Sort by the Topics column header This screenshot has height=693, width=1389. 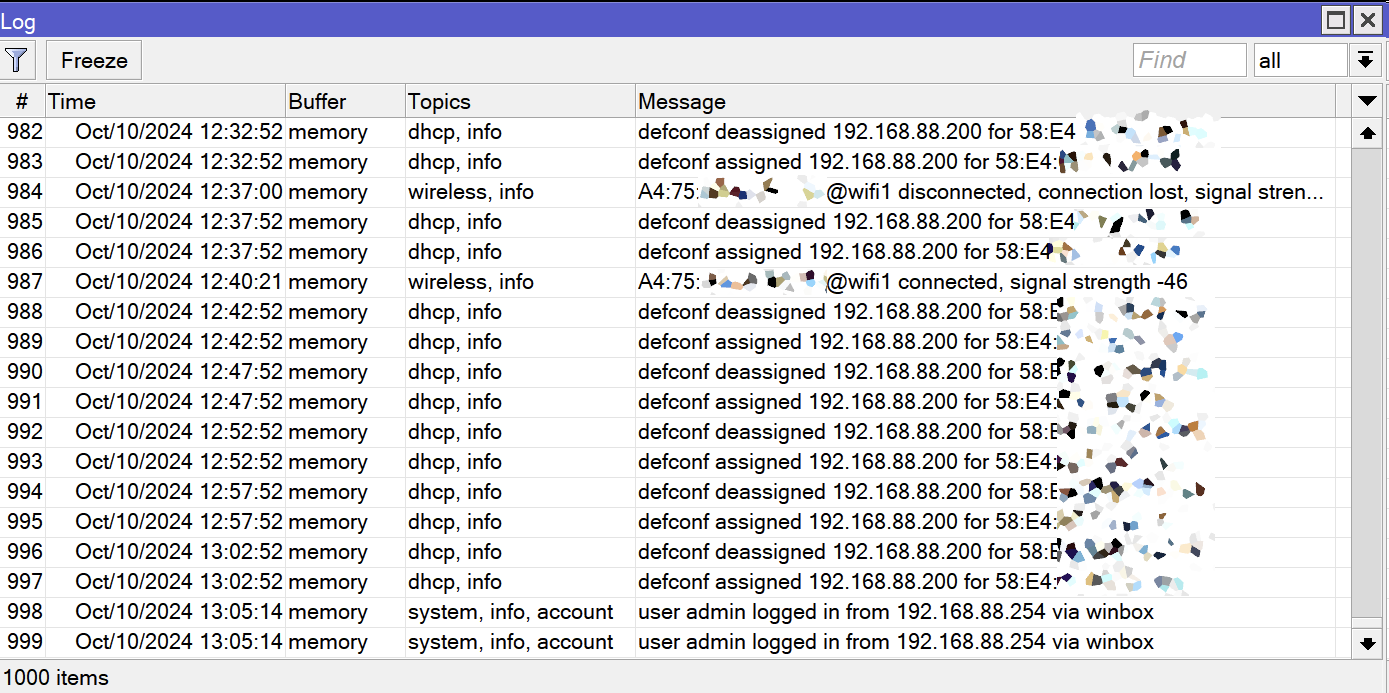point(520,101)
